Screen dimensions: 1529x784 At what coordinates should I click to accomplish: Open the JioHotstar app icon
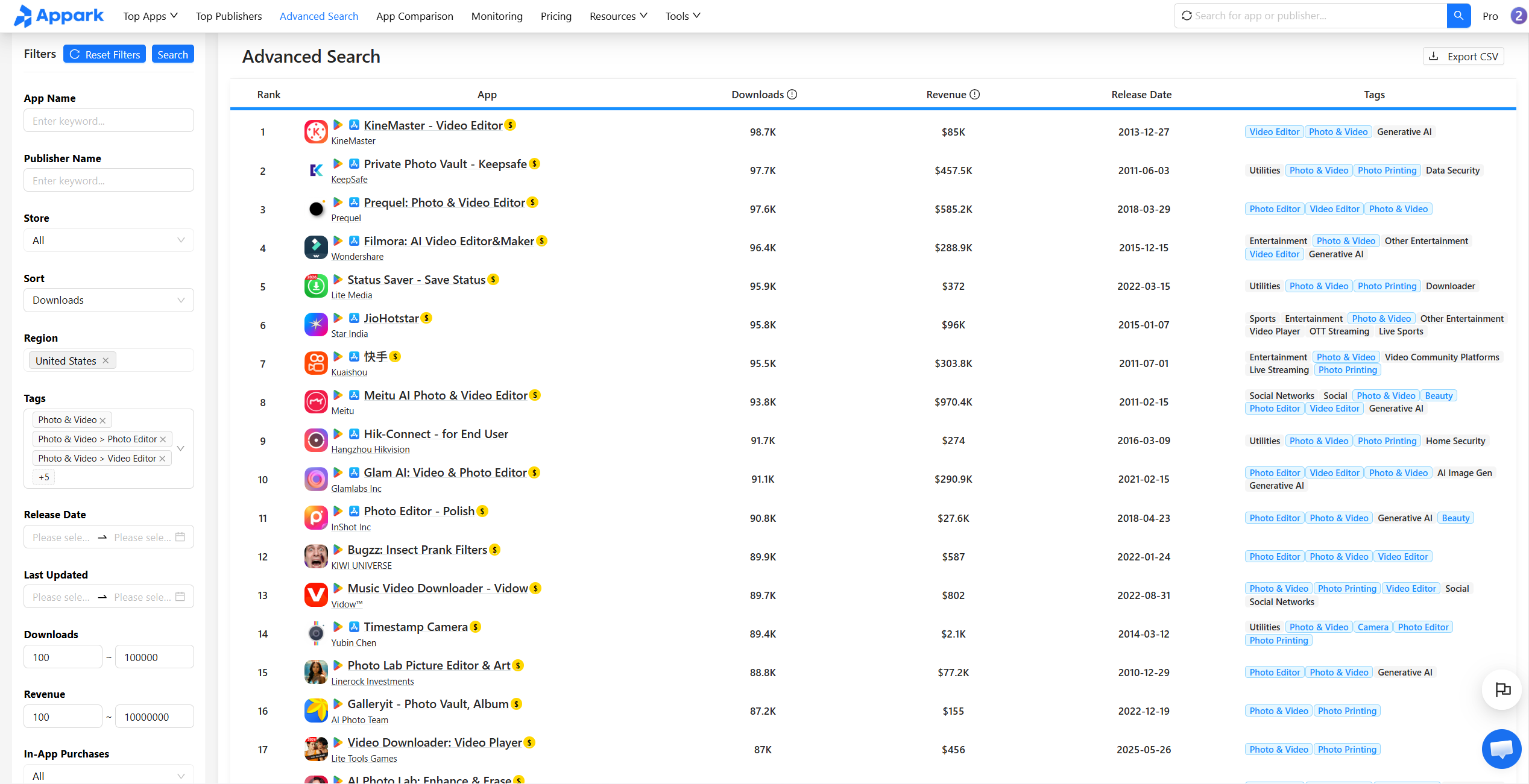tap(316, 325)
